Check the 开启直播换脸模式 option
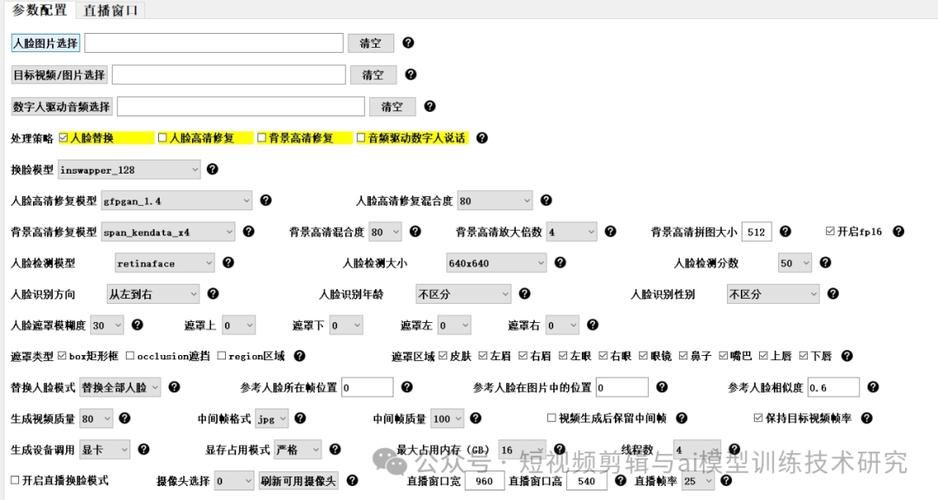This screenshot has width=938, height=500. point(14,481)
